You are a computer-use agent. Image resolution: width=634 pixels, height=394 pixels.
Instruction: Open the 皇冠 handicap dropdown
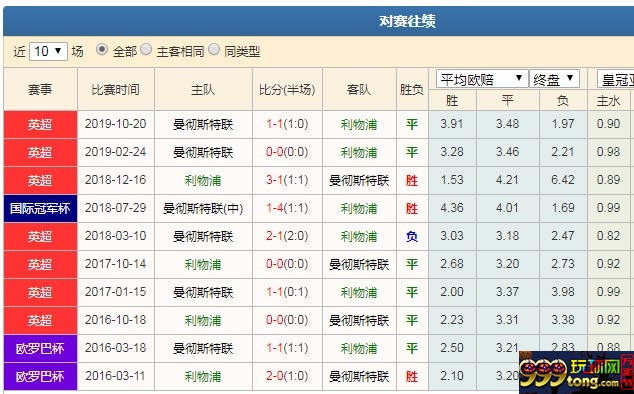(615, 79)
